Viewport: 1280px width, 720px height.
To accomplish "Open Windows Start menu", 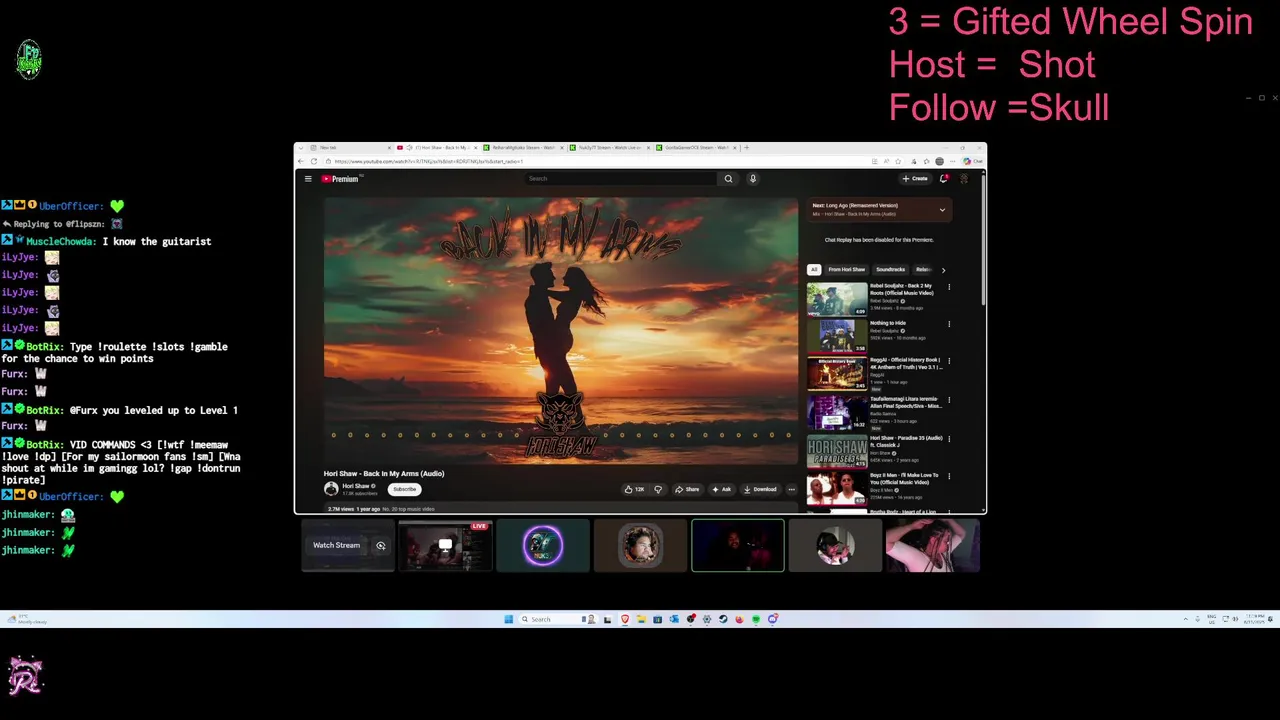I will tap(509, 619).
